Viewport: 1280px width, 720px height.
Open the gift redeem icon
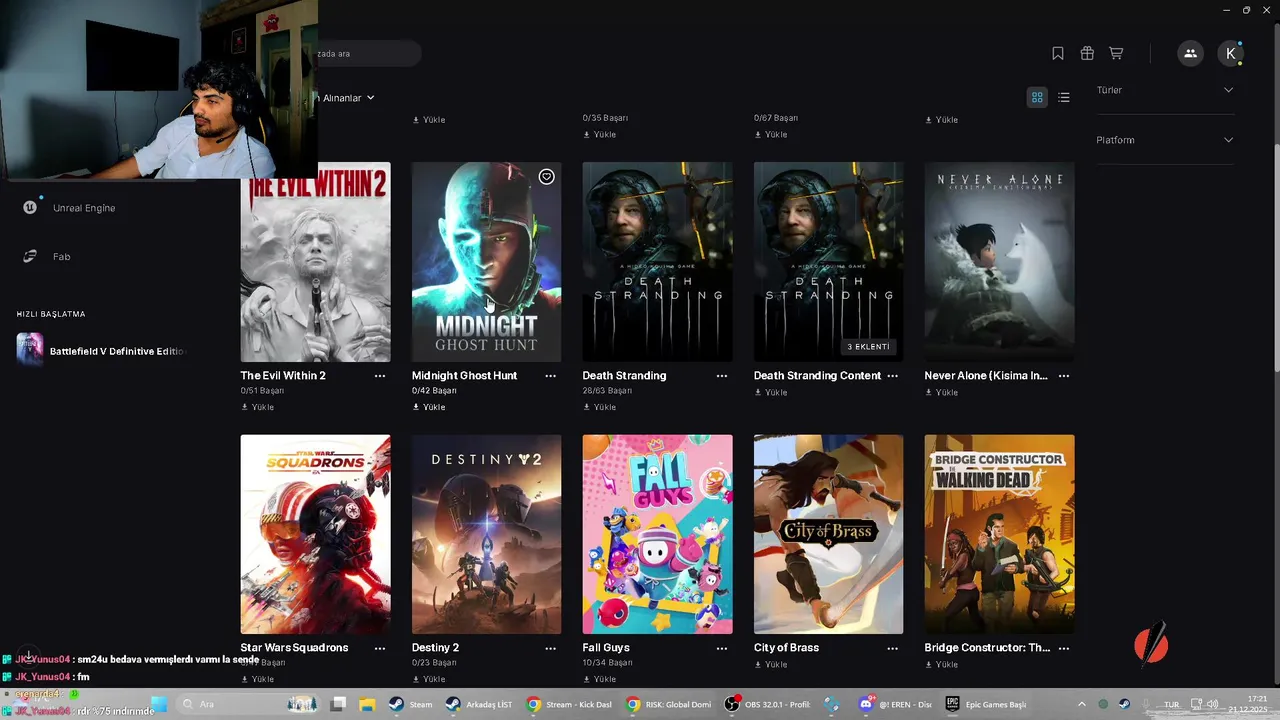tap(1087, 53)
